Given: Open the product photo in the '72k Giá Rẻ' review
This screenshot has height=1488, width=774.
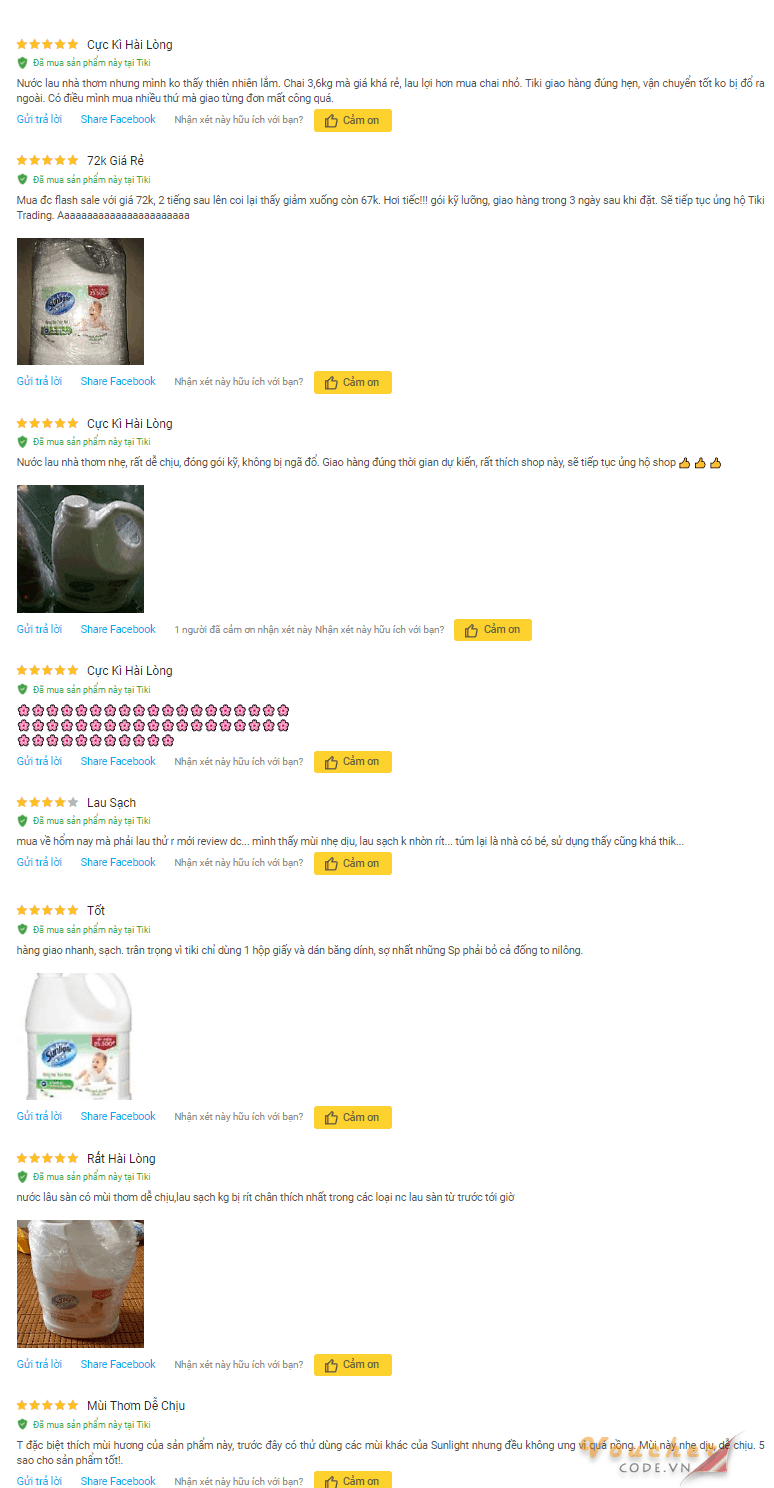Looking at the screenshot, I should [80, 301].
